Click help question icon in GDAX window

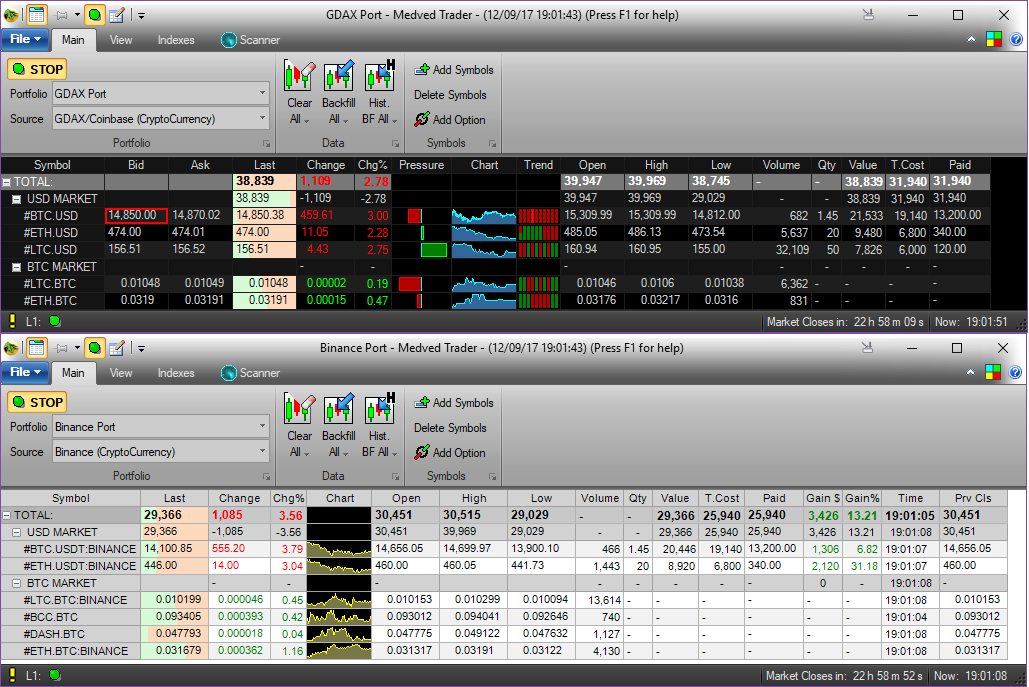[x=1016, y=39]
